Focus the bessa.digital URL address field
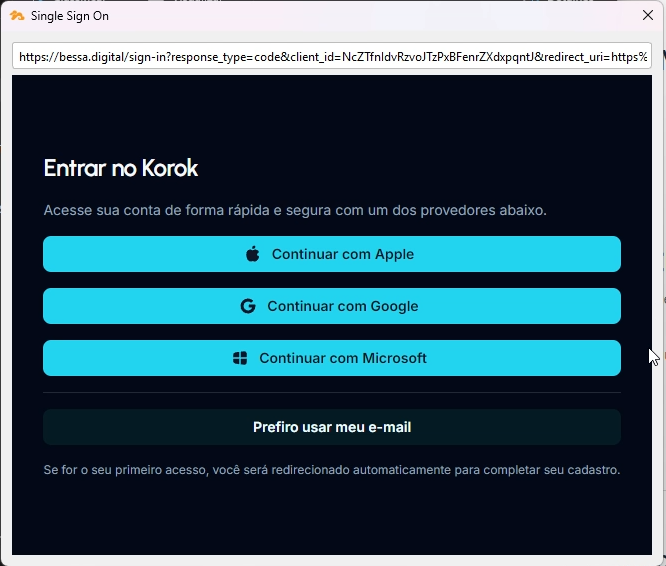 tap(332, 56)
